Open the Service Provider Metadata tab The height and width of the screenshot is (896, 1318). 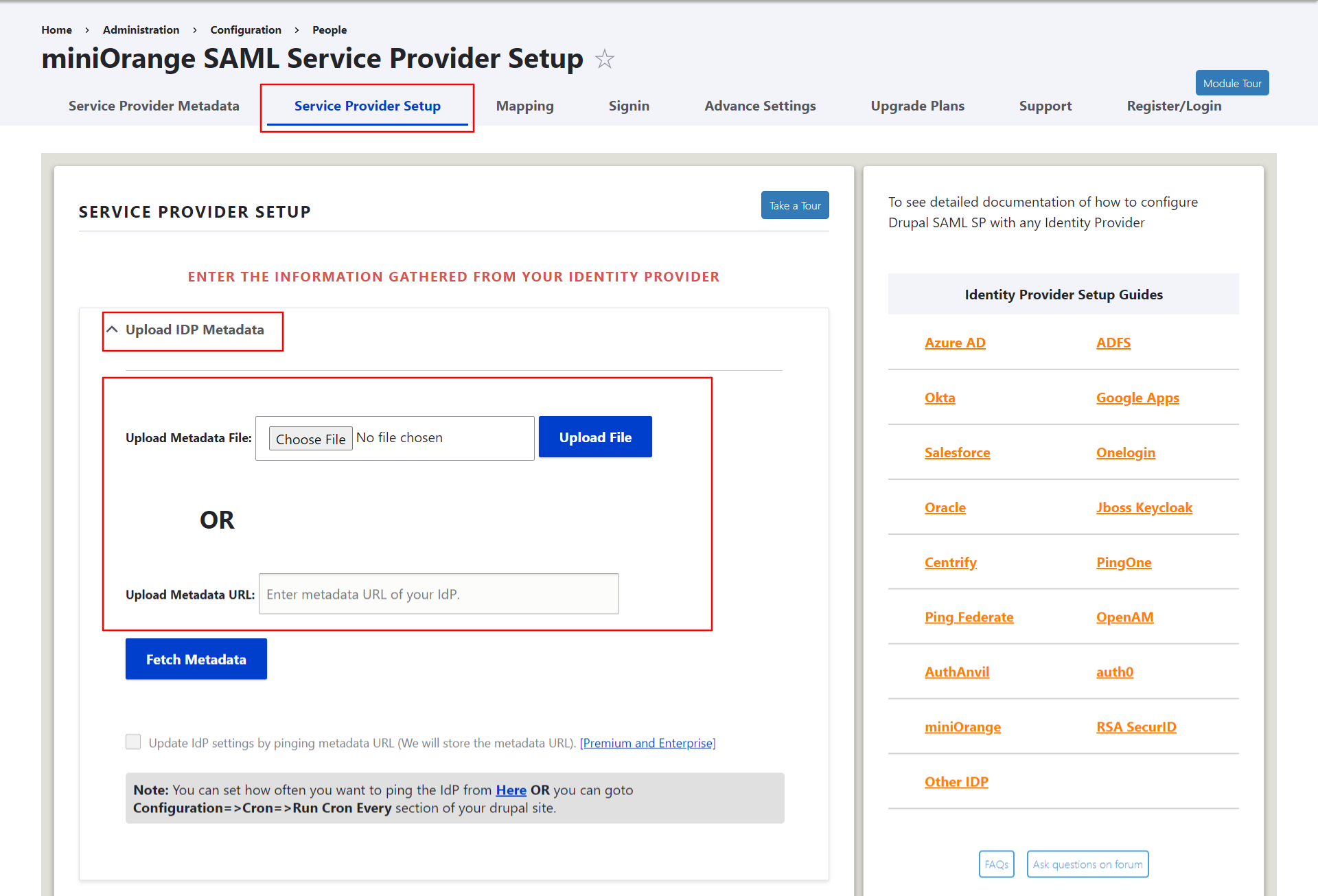click(154, 106)
